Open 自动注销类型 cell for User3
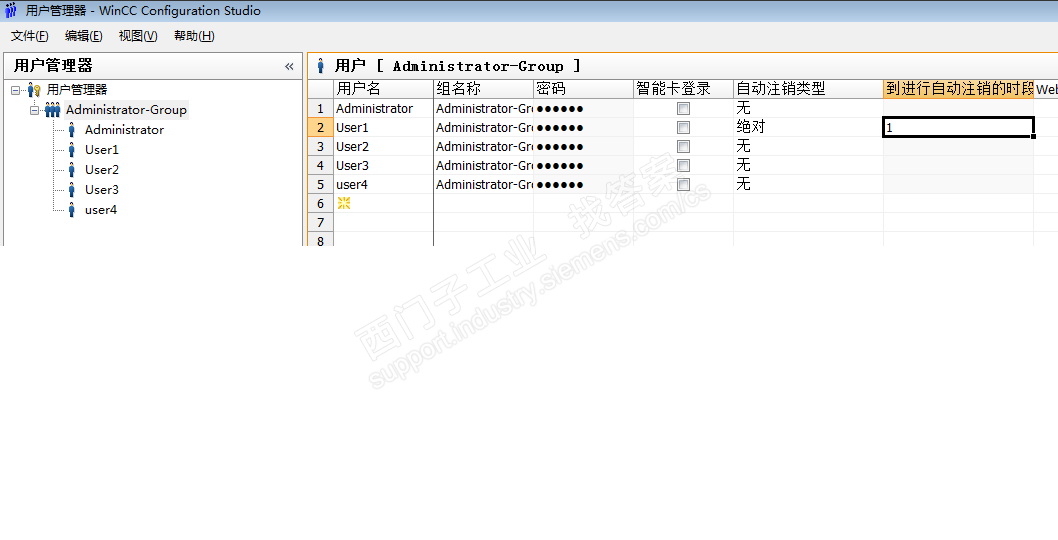This screenshot has height=540, width=1058. pyautogui.click(x=808, y=165)
